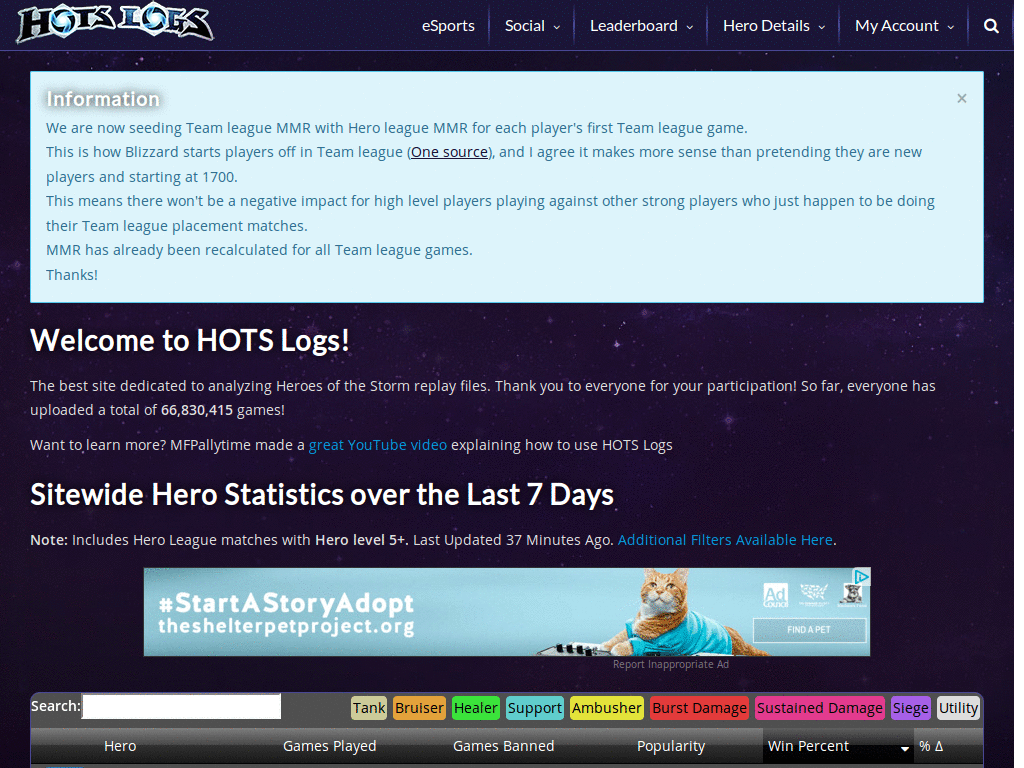Viewport: 1024px width, 768px height.
Task: Open the search magnifier icon
Action: (x=991, y=26)
